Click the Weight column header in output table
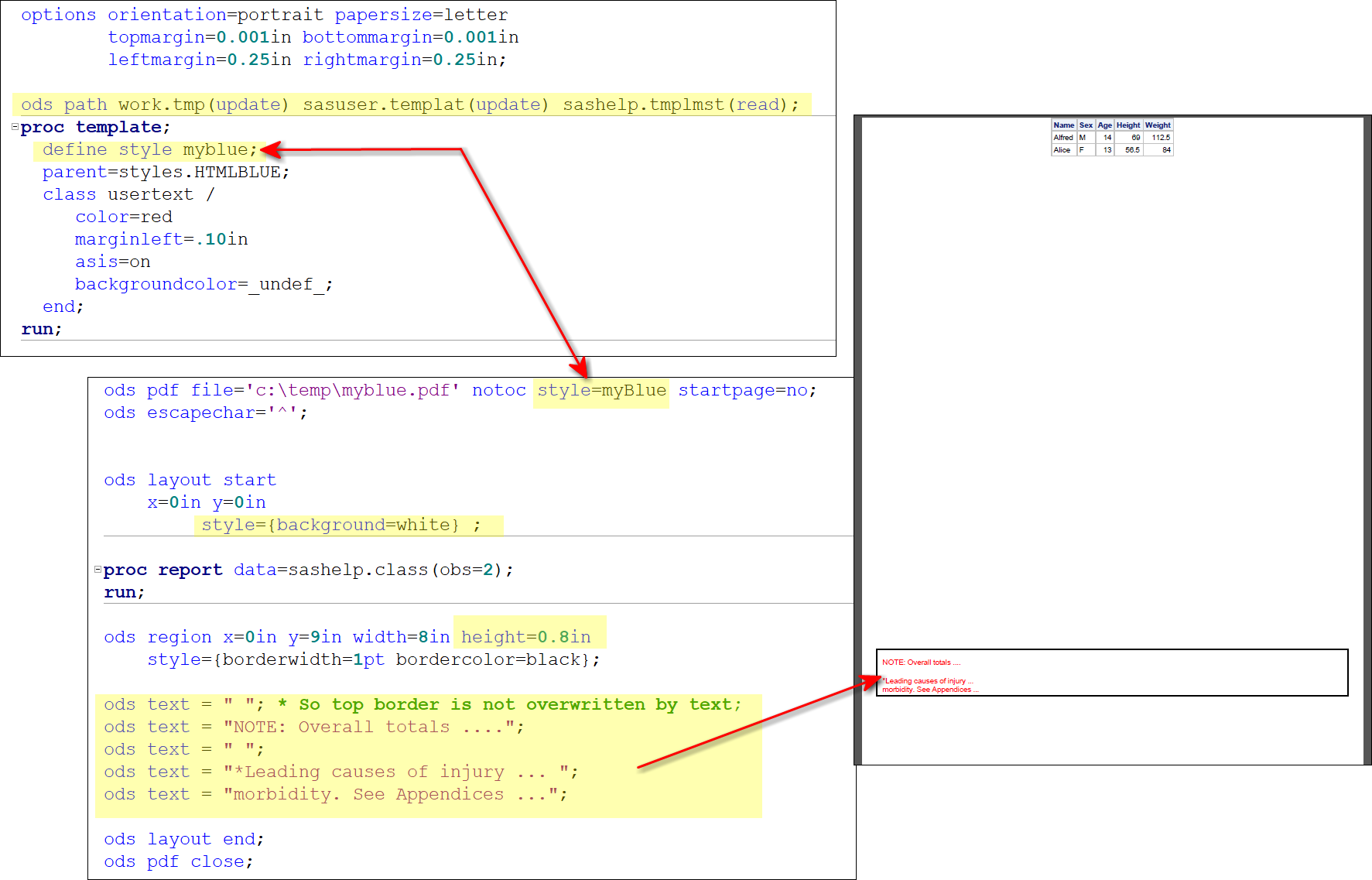This screenshot has width=1372, height=880. (1158, 125)
